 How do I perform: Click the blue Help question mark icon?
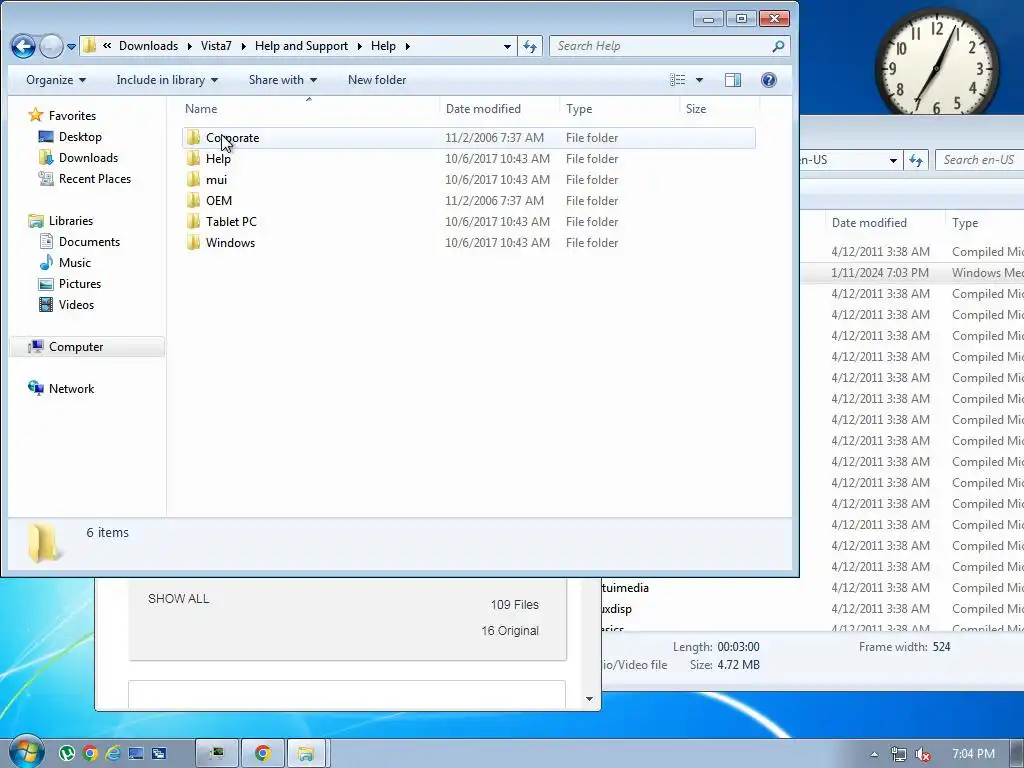point(769,80)
